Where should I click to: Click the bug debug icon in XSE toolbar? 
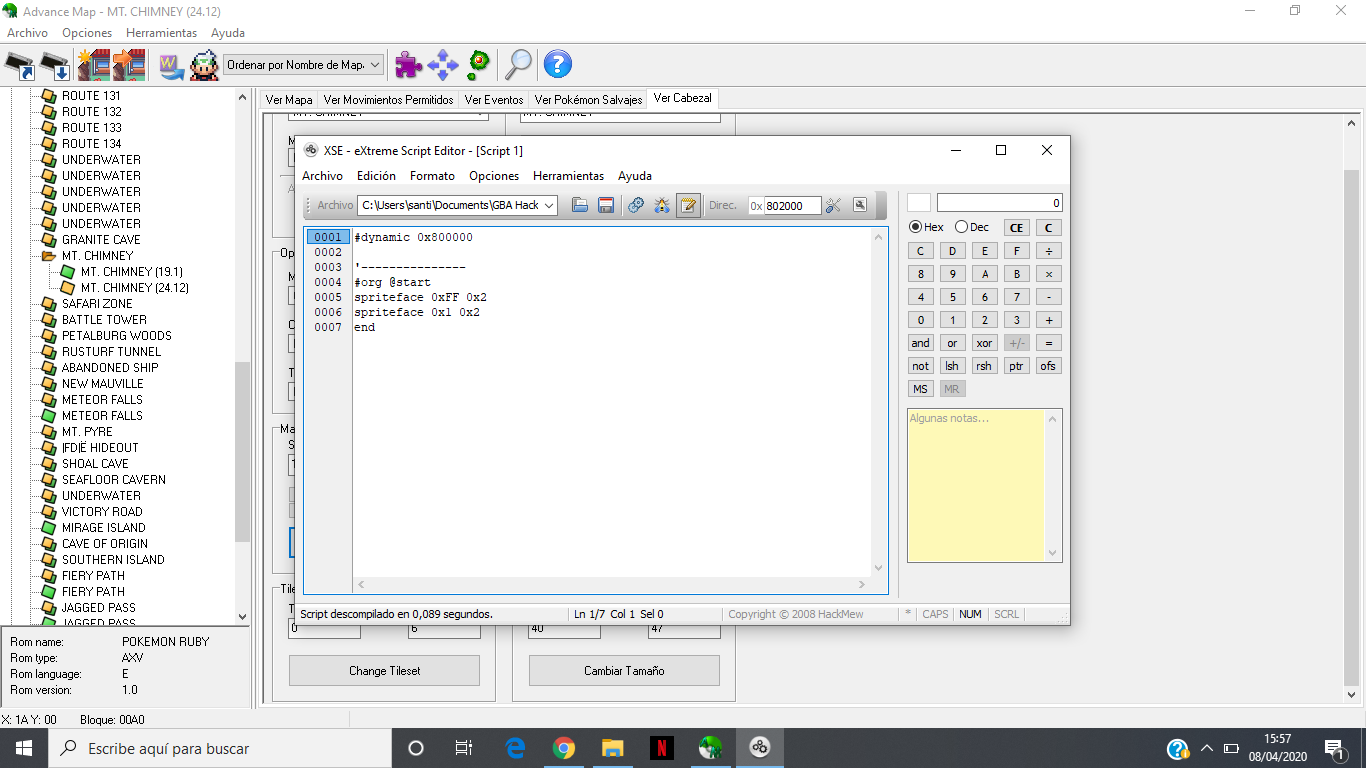point(661,205)
